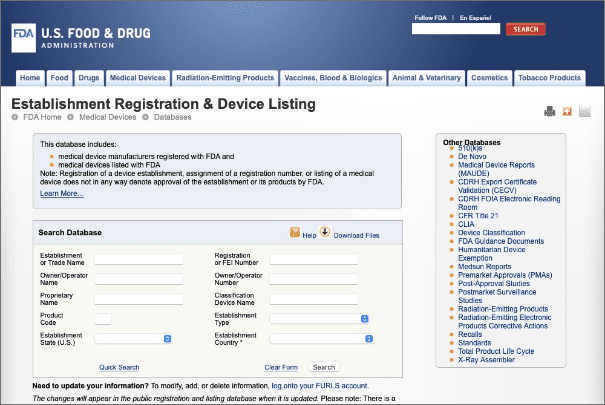
Task: Open the Radiation-Emitting Products database link
Action: pos(503,309)
